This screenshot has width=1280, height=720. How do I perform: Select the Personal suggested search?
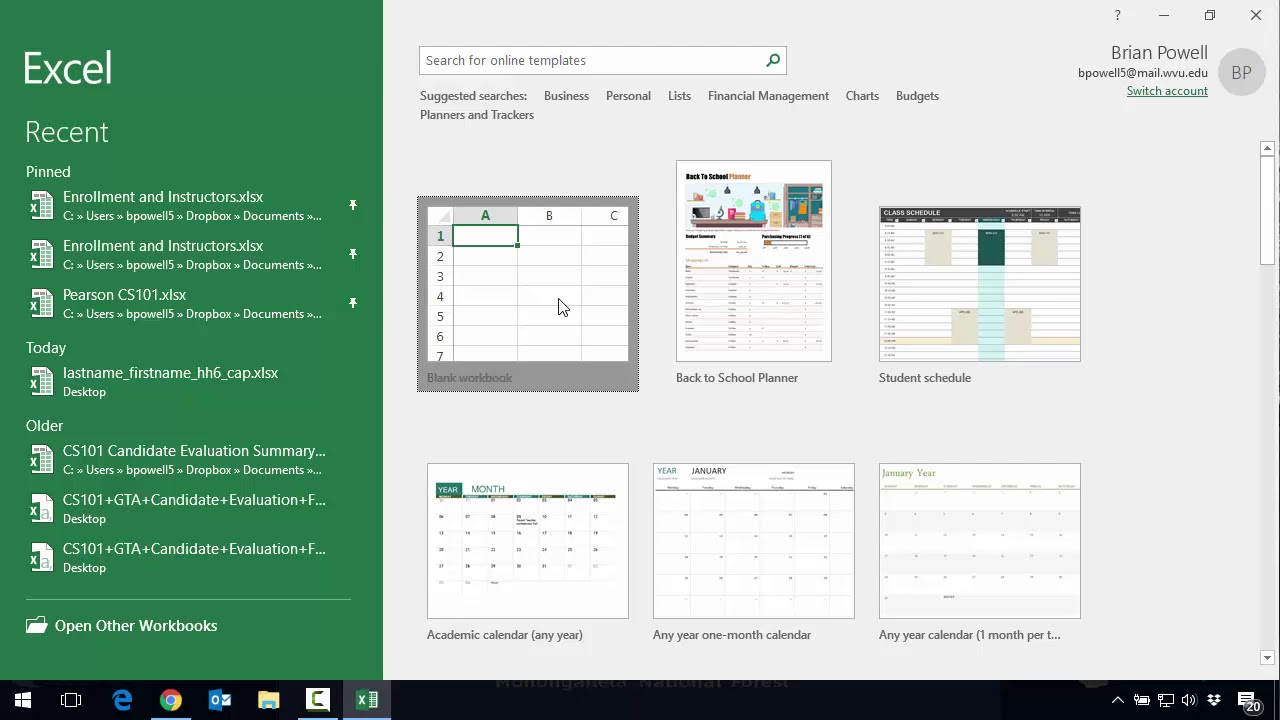coord(628,96)
